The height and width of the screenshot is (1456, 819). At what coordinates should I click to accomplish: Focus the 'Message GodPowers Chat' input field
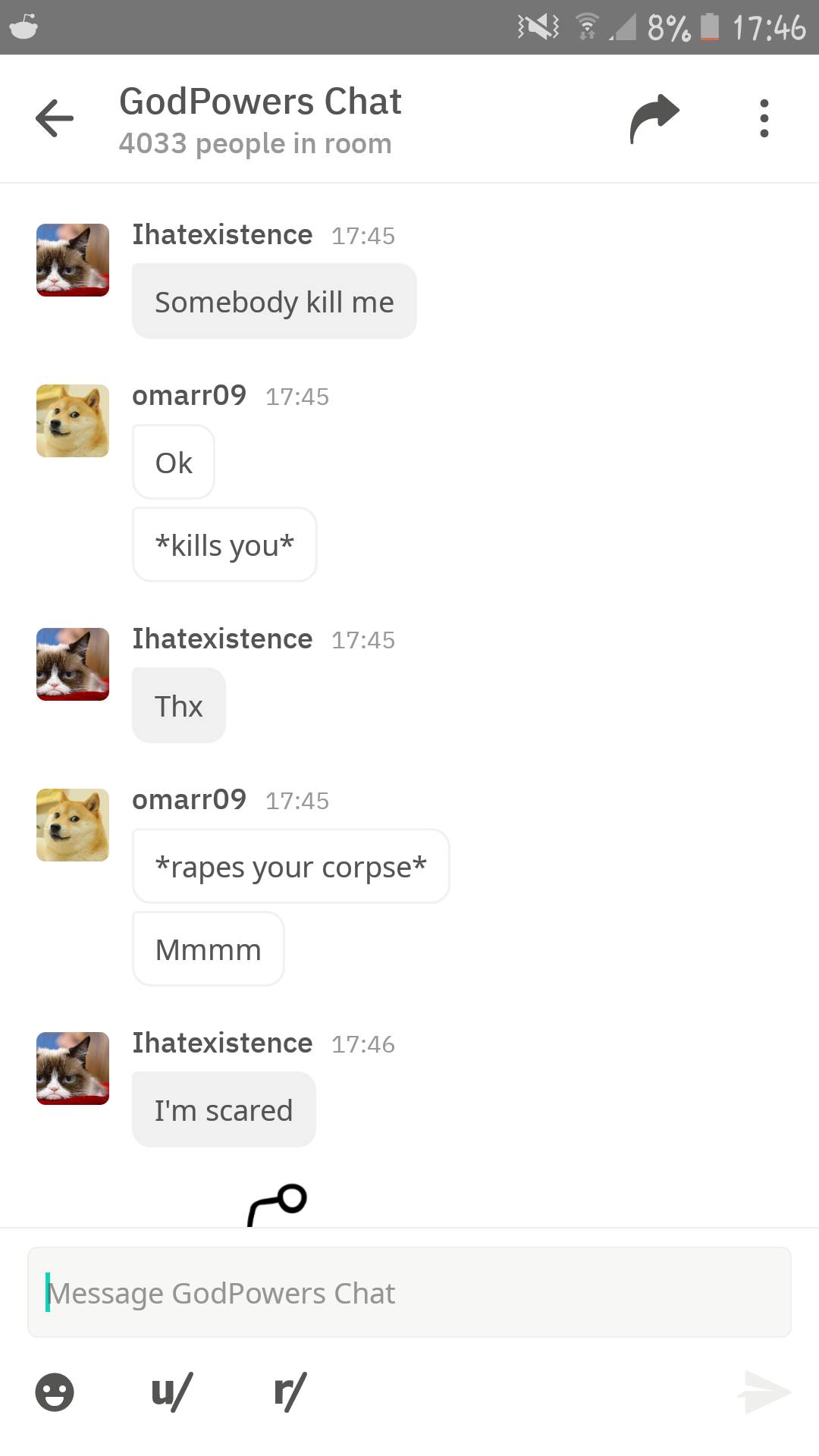pyautogui.click(x=409, y=1292)
